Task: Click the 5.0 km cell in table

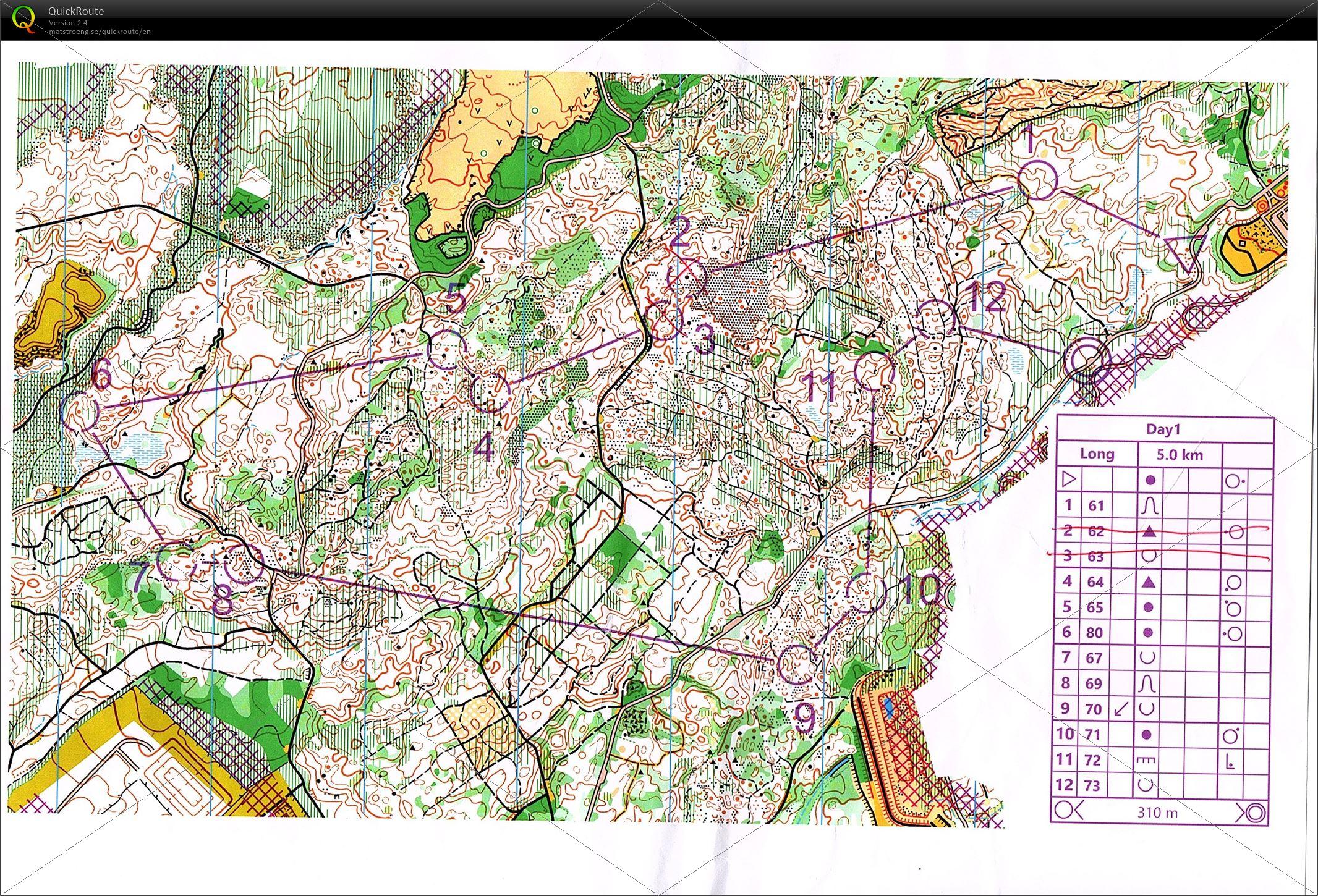Action: point(1180,455)
